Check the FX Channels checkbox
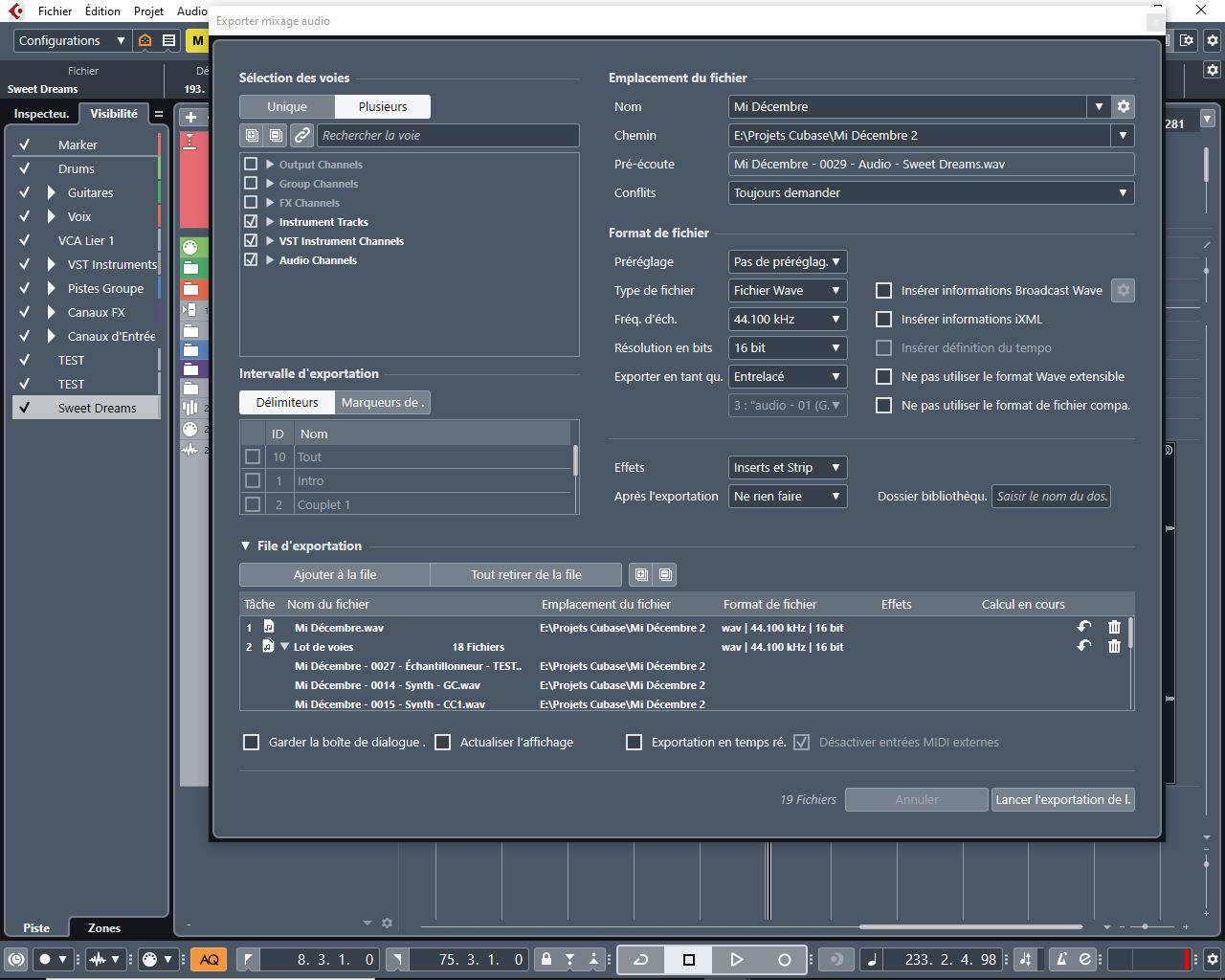This screenshot has width=1225, height=980. point(251,202)
